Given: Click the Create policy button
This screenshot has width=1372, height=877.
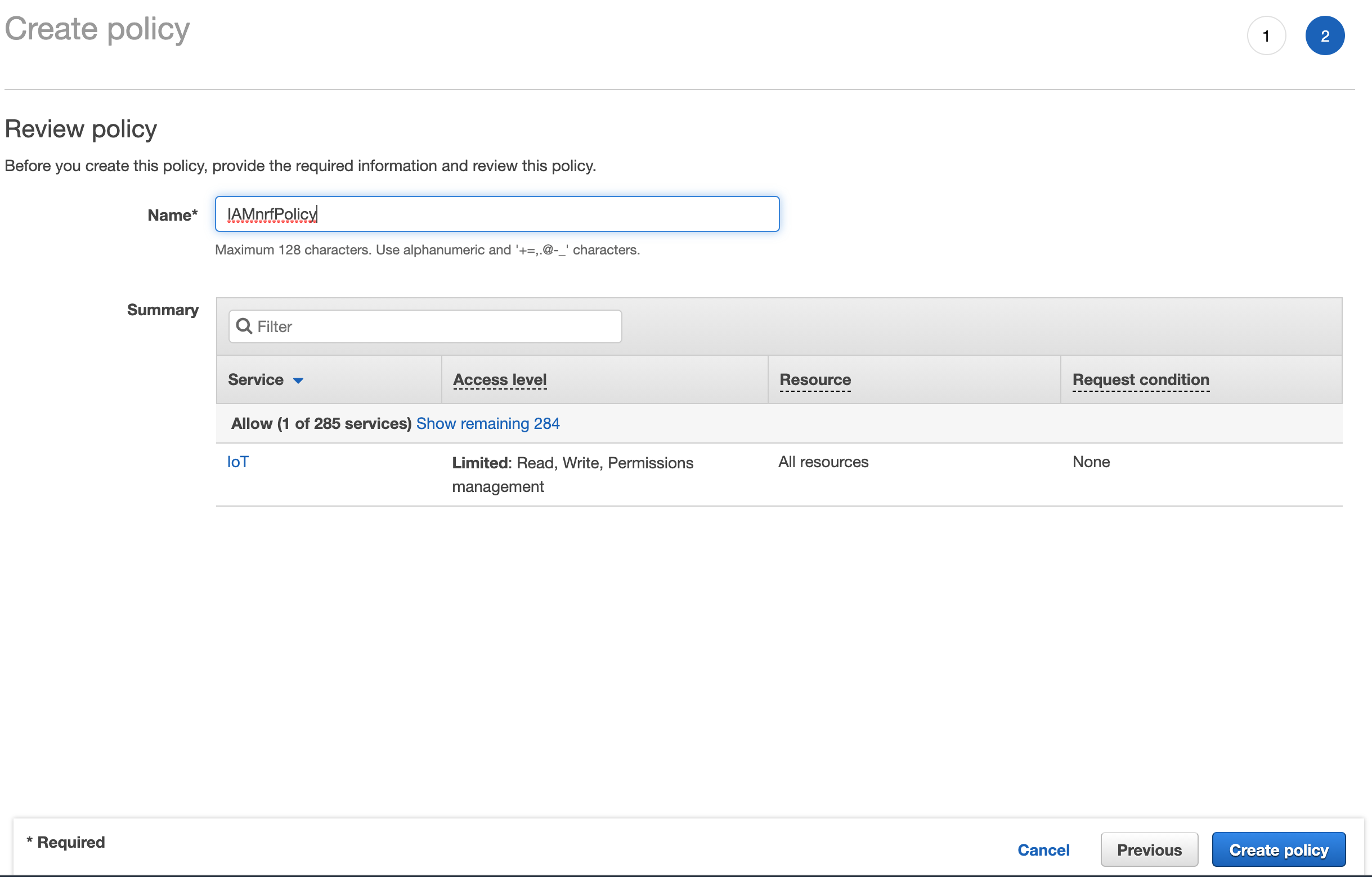Looking at the screenshot, I should (1278, 849).
